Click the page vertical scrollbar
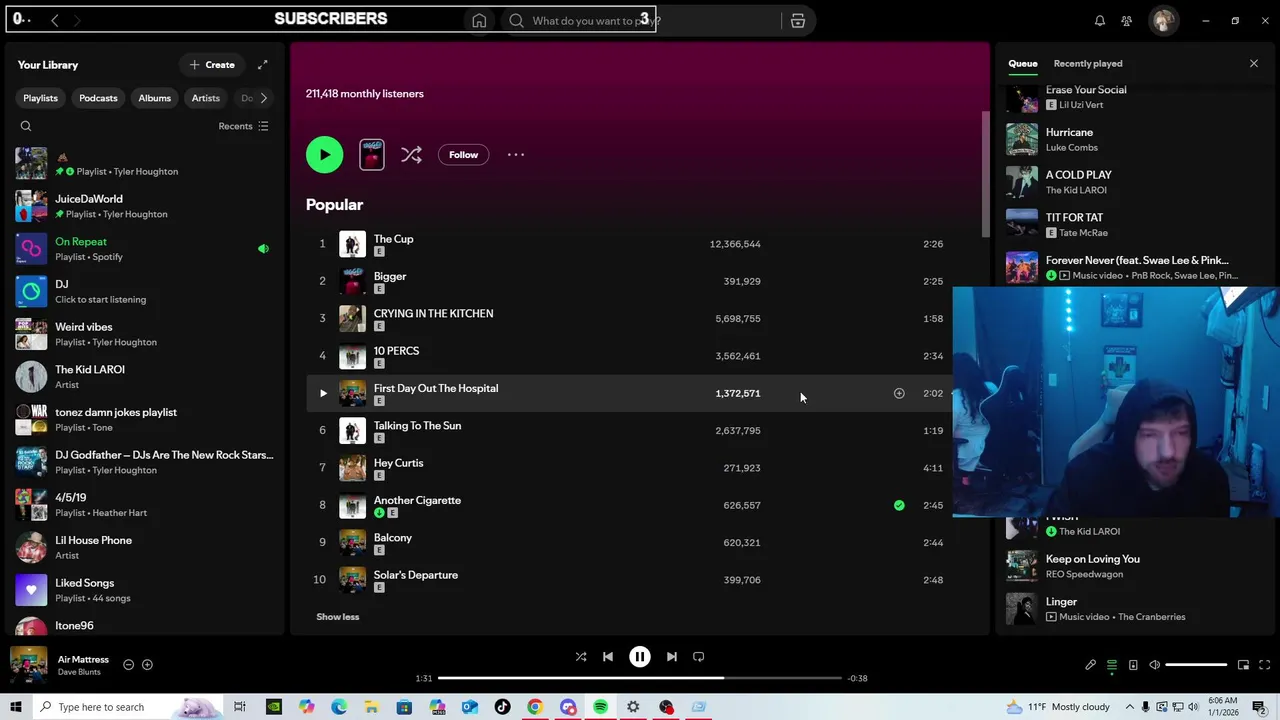 click(985, 175)
